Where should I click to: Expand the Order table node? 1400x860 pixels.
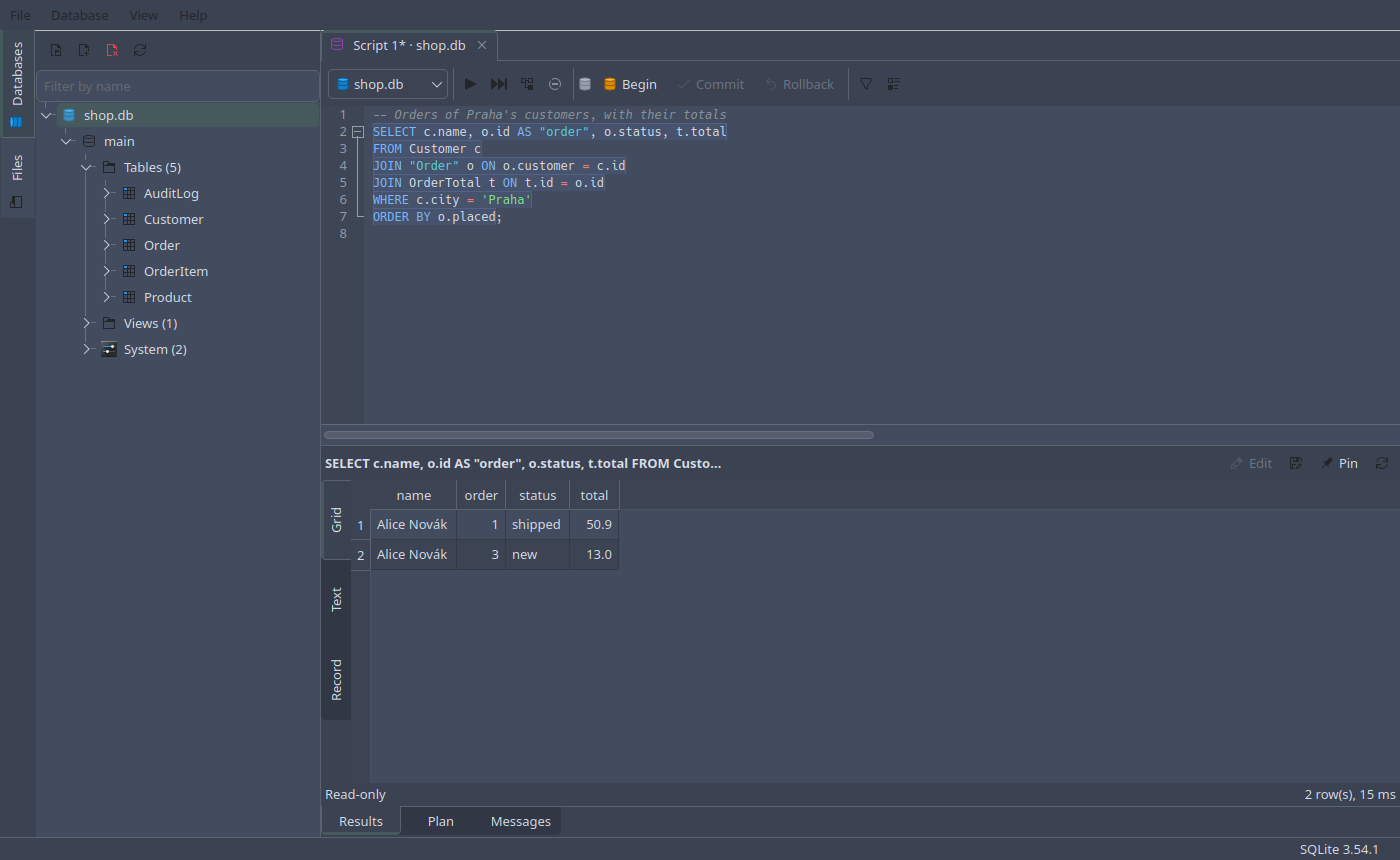[107, 245]
